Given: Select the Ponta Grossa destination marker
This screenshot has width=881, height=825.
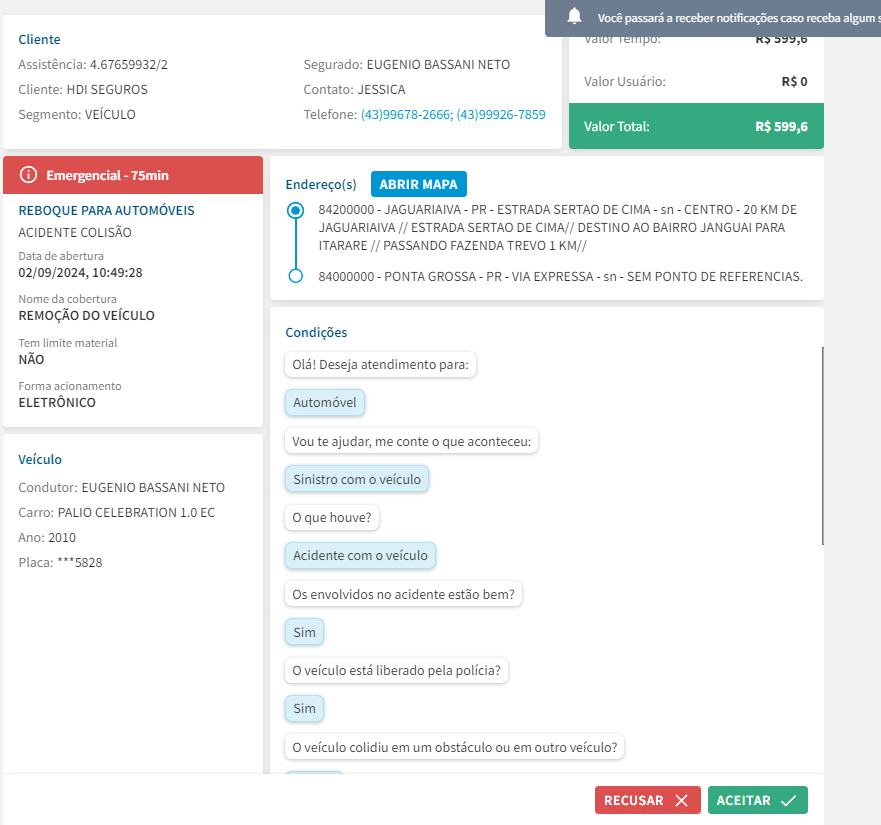Looking at the screenshot, I should [x=295, y=276].
